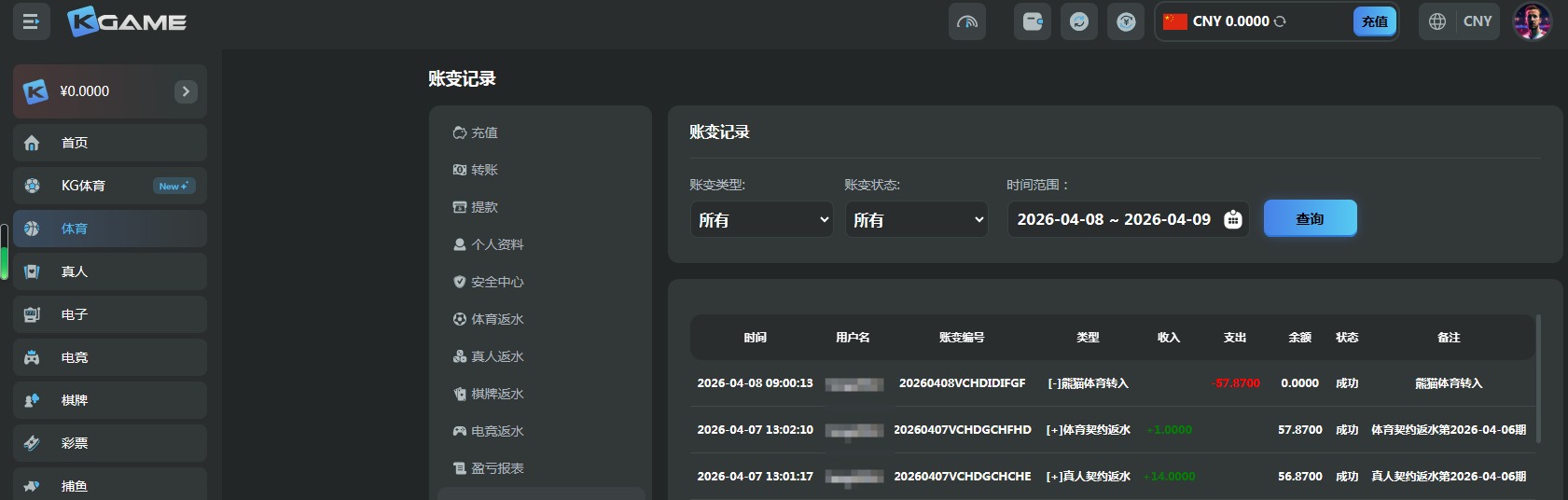The image size is (1568, 500).
Task: Click record number 20260407VCHDGCHCHE
Action: 963,477
